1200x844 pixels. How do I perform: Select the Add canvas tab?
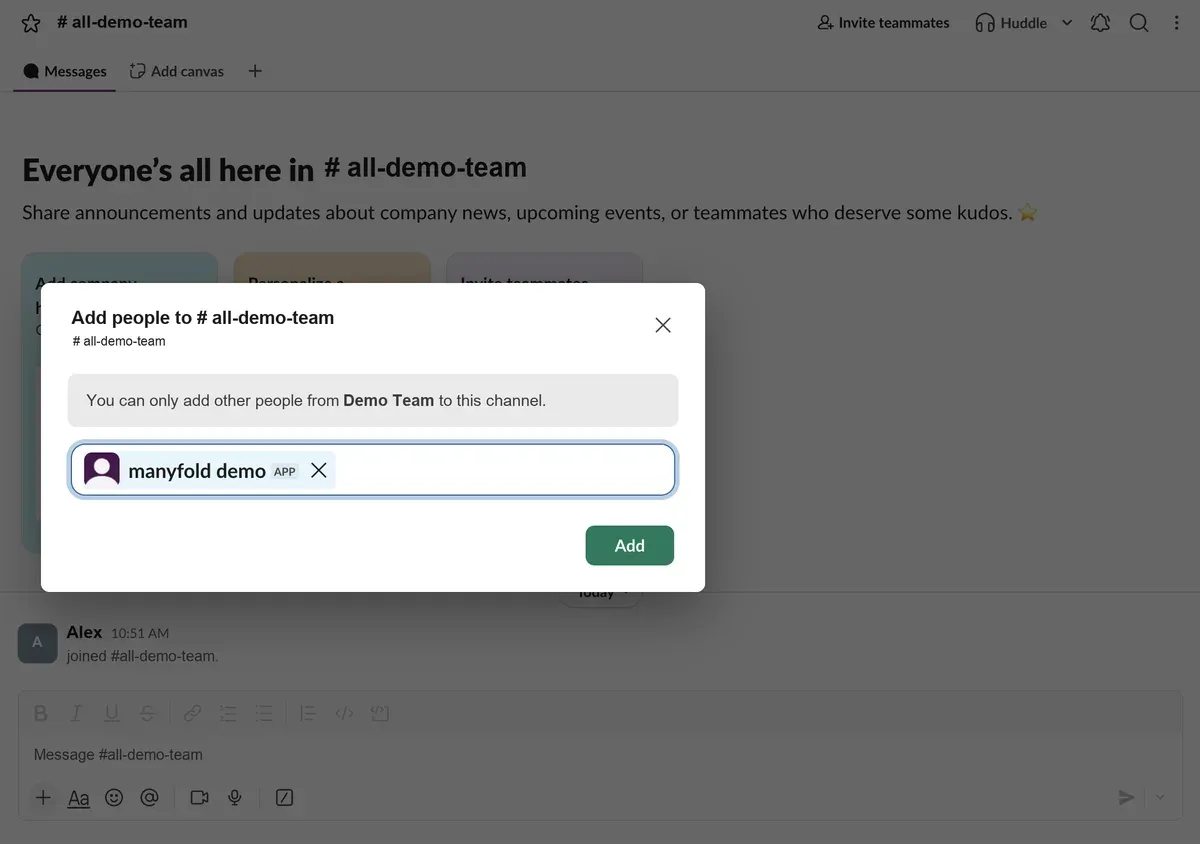pos(177,71)
